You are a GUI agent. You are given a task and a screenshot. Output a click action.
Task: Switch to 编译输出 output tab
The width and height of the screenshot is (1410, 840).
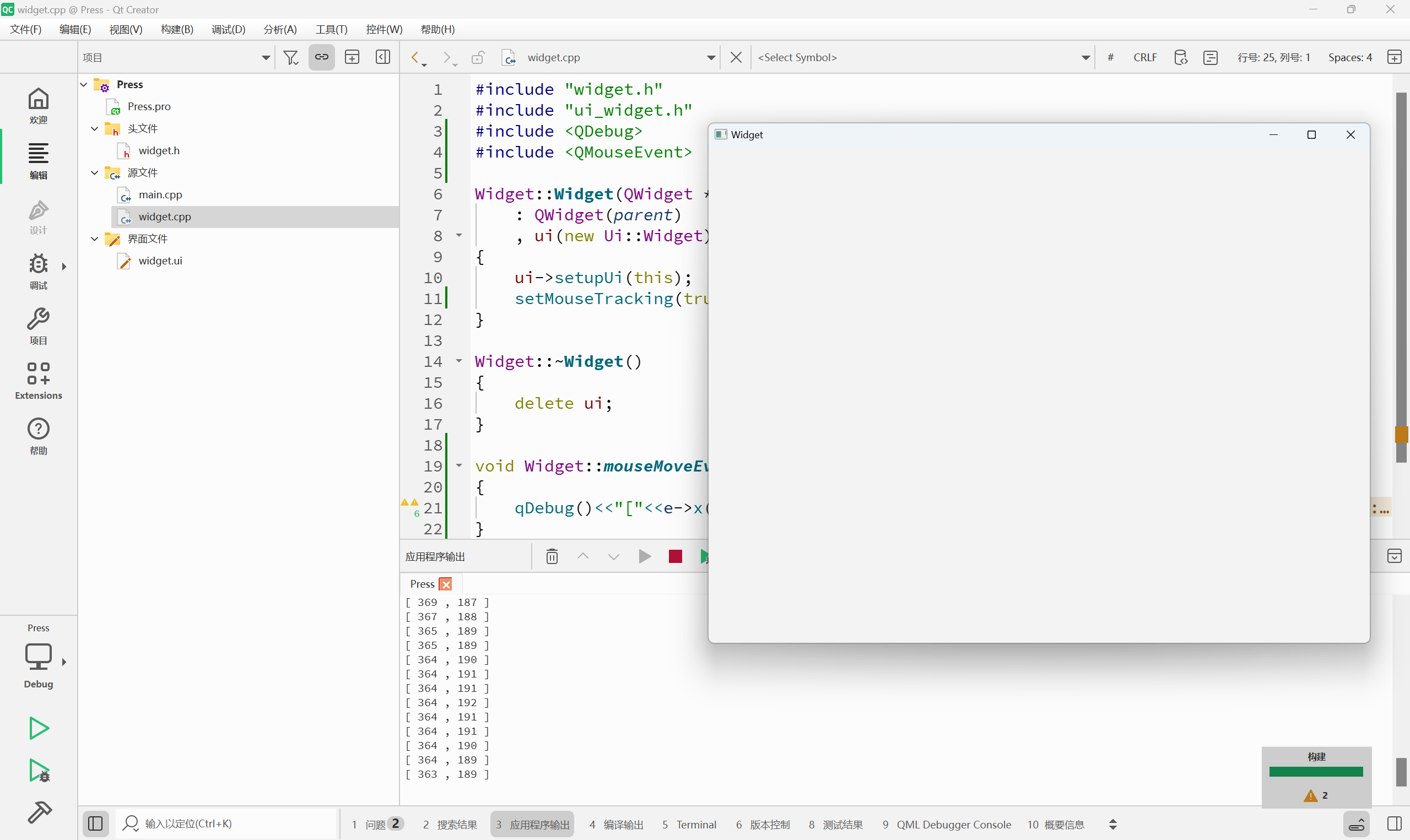[616, 824]
